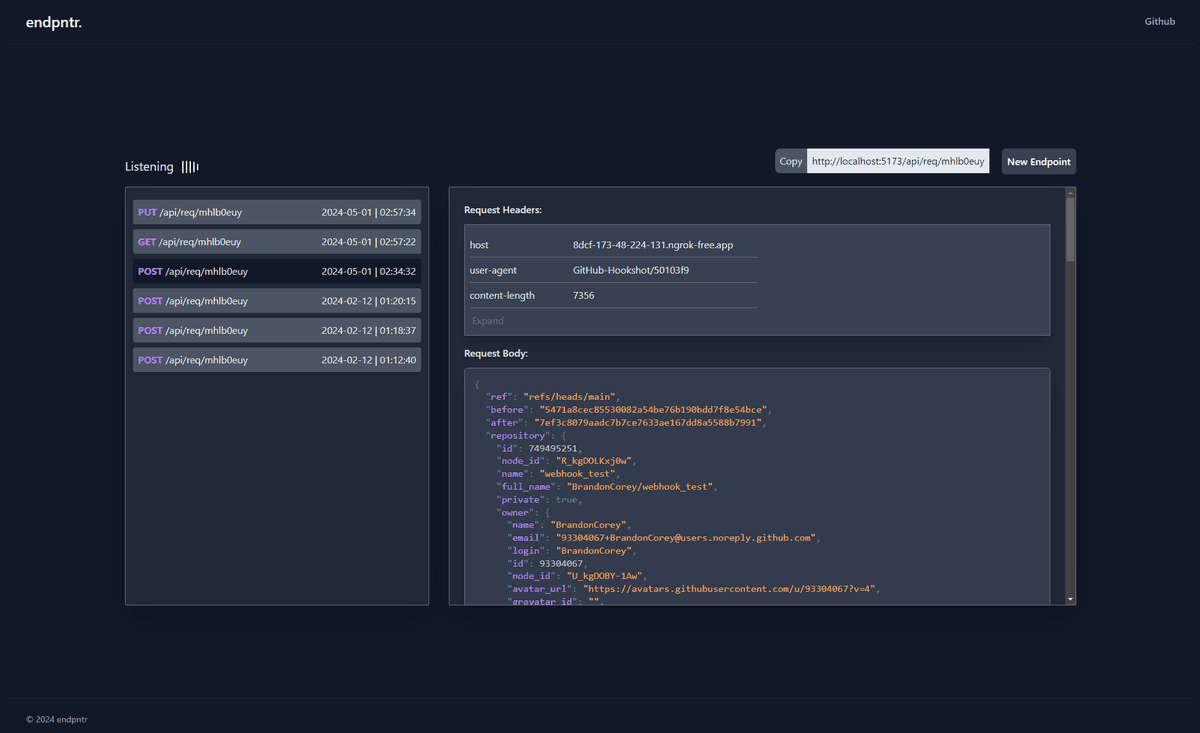Viewport: 1200px width, 733px height.
Task: Click the Copy button
Action: (x=791, y=161)
